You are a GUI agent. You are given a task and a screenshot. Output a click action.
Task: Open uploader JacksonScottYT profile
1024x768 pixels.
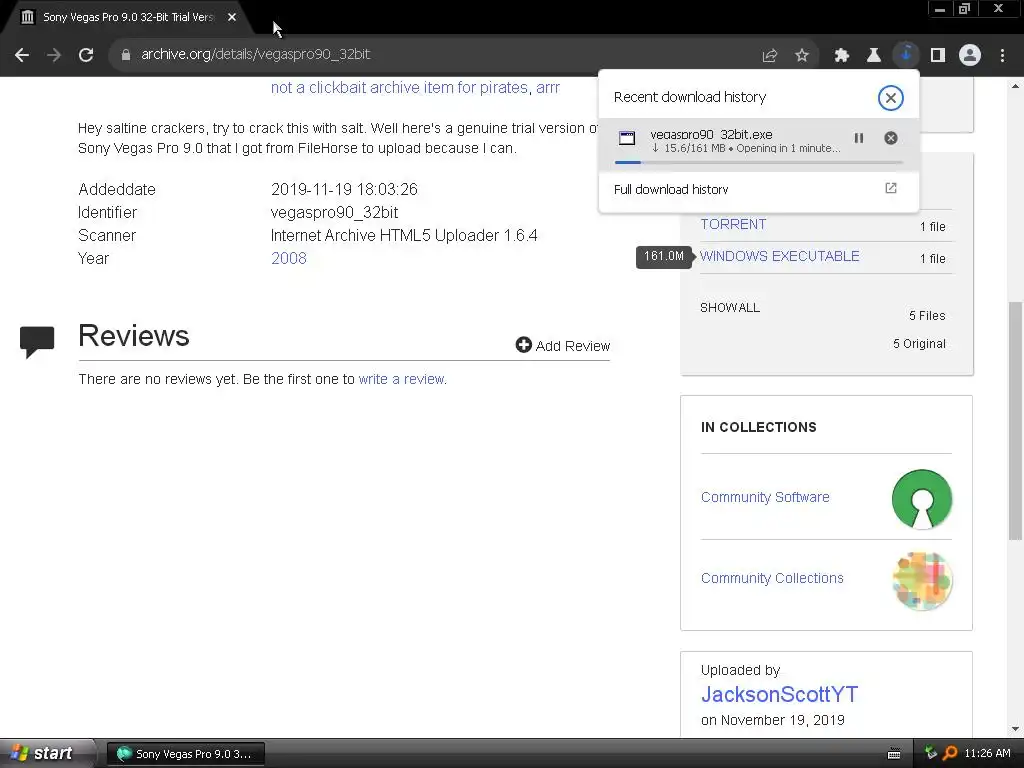coord(779,694)
